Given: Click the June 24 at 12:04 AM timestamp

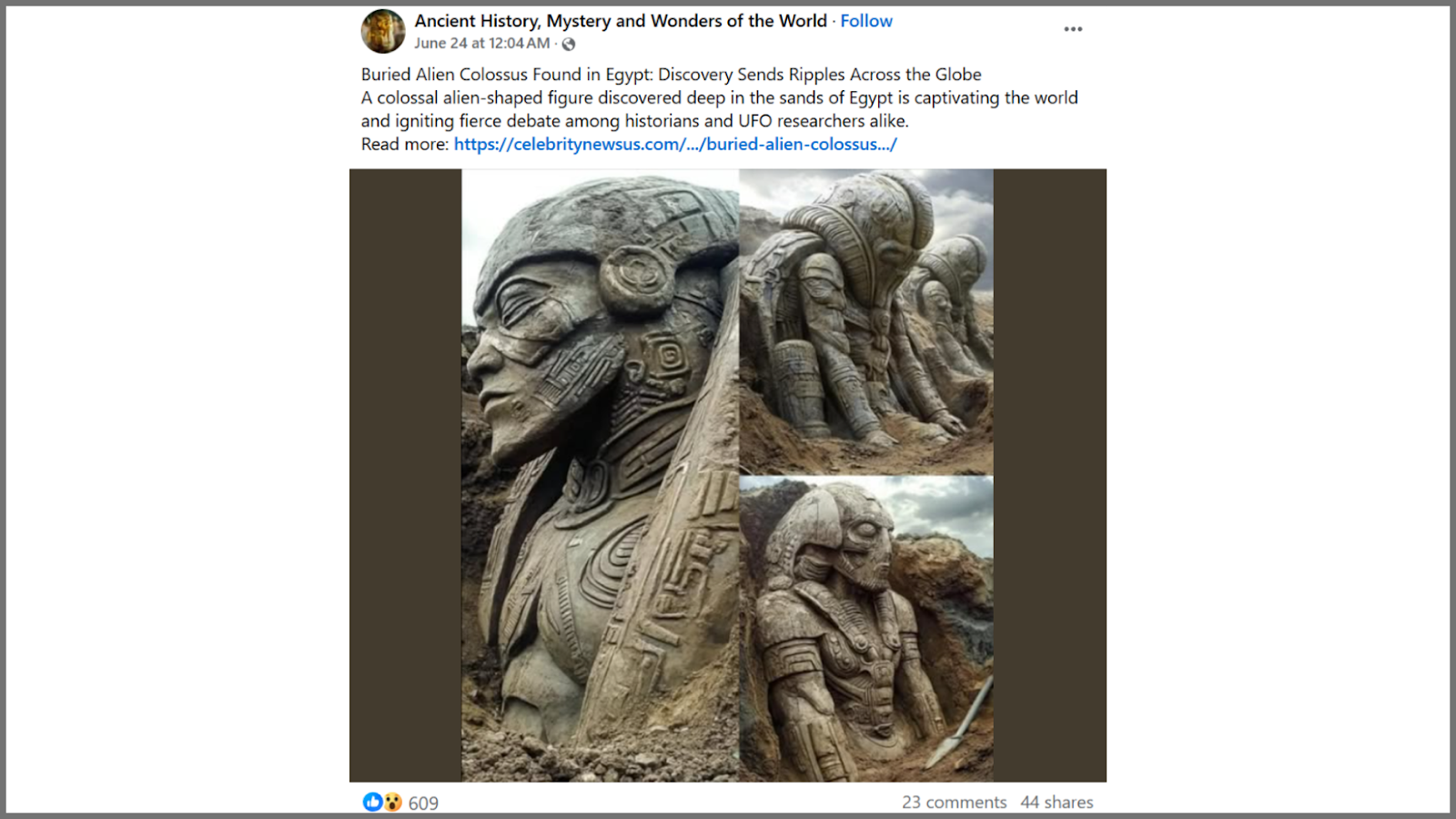Looking at the screenshot, I should coord(482,43).
